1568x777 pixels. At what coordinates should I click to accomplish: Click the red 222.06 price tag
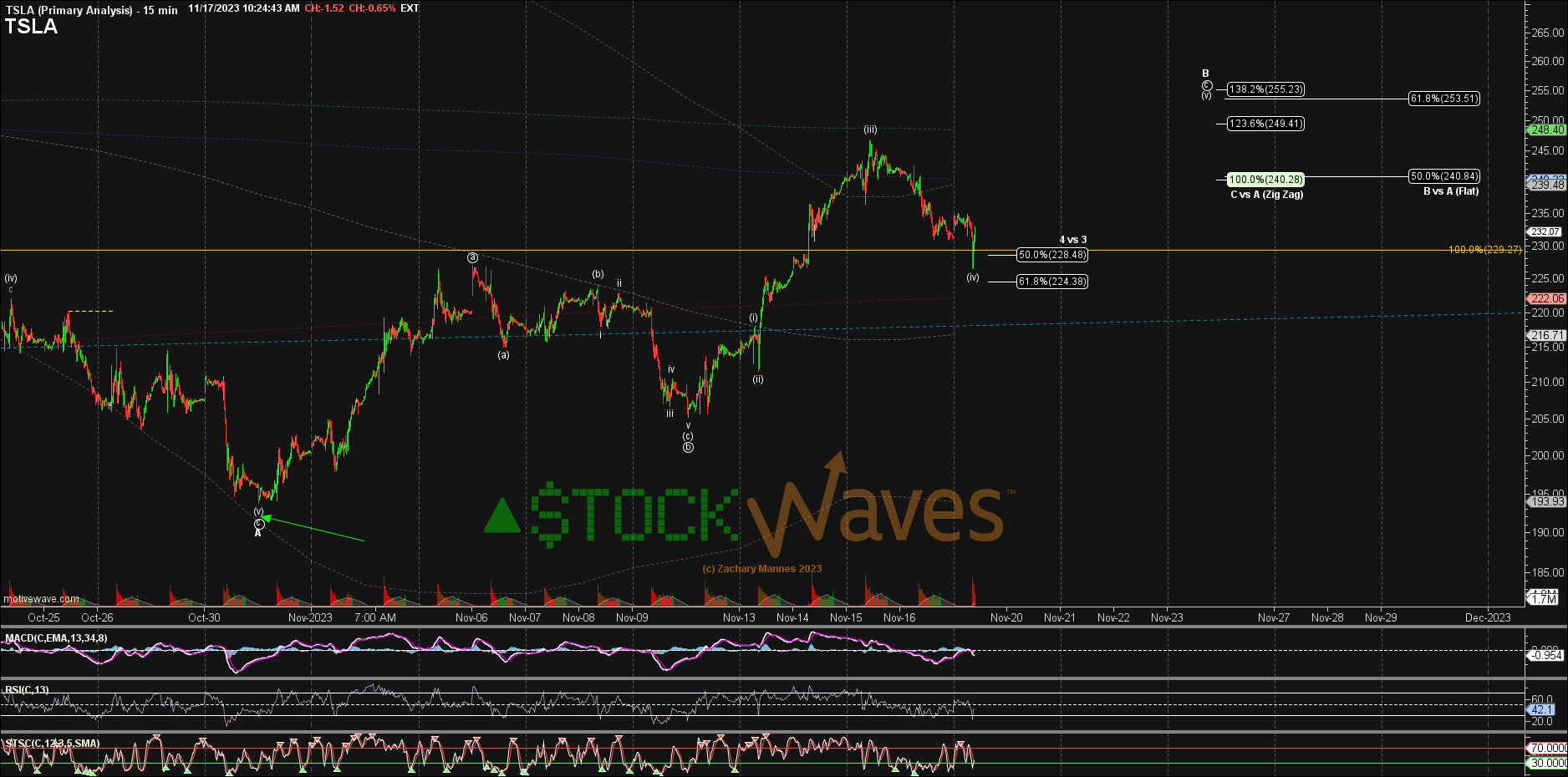(1547, 299)
